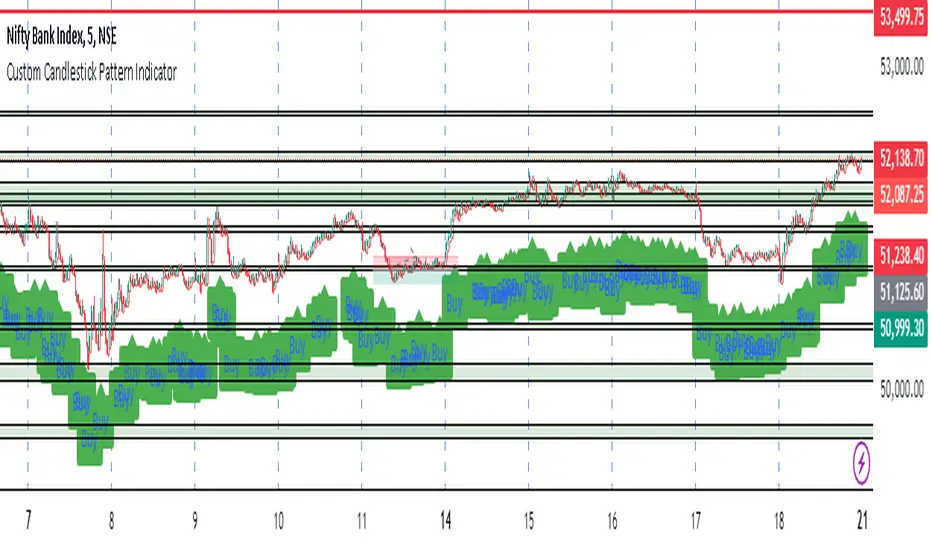Click bold date 14 on time axis
Screen dimensions: 932x550
(445, 521)
